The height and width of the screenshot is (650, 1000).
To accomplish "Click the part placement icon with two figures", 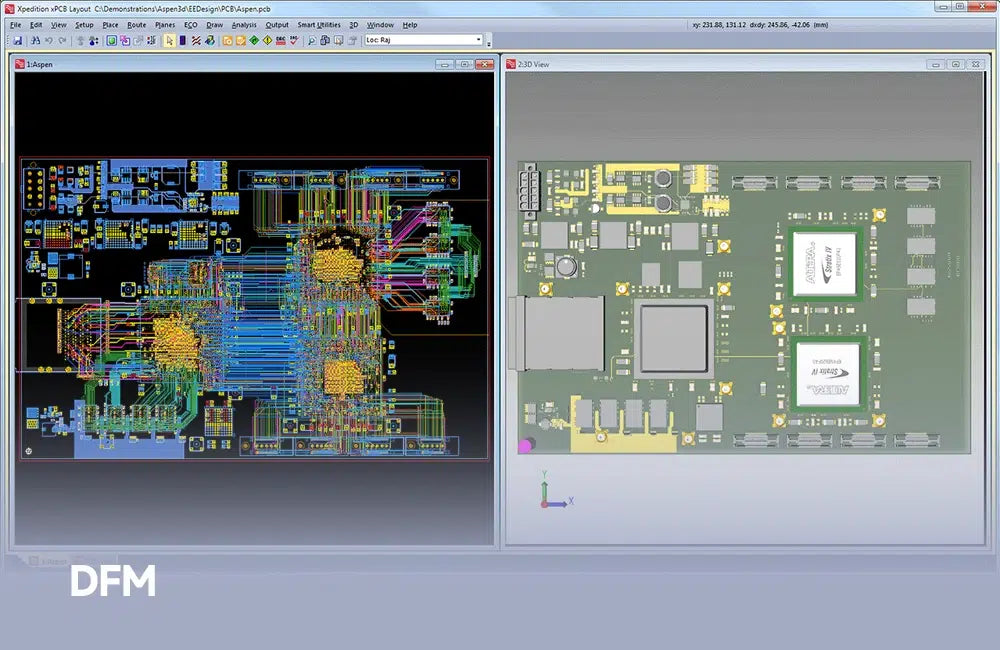I will (x=92, y=40).
